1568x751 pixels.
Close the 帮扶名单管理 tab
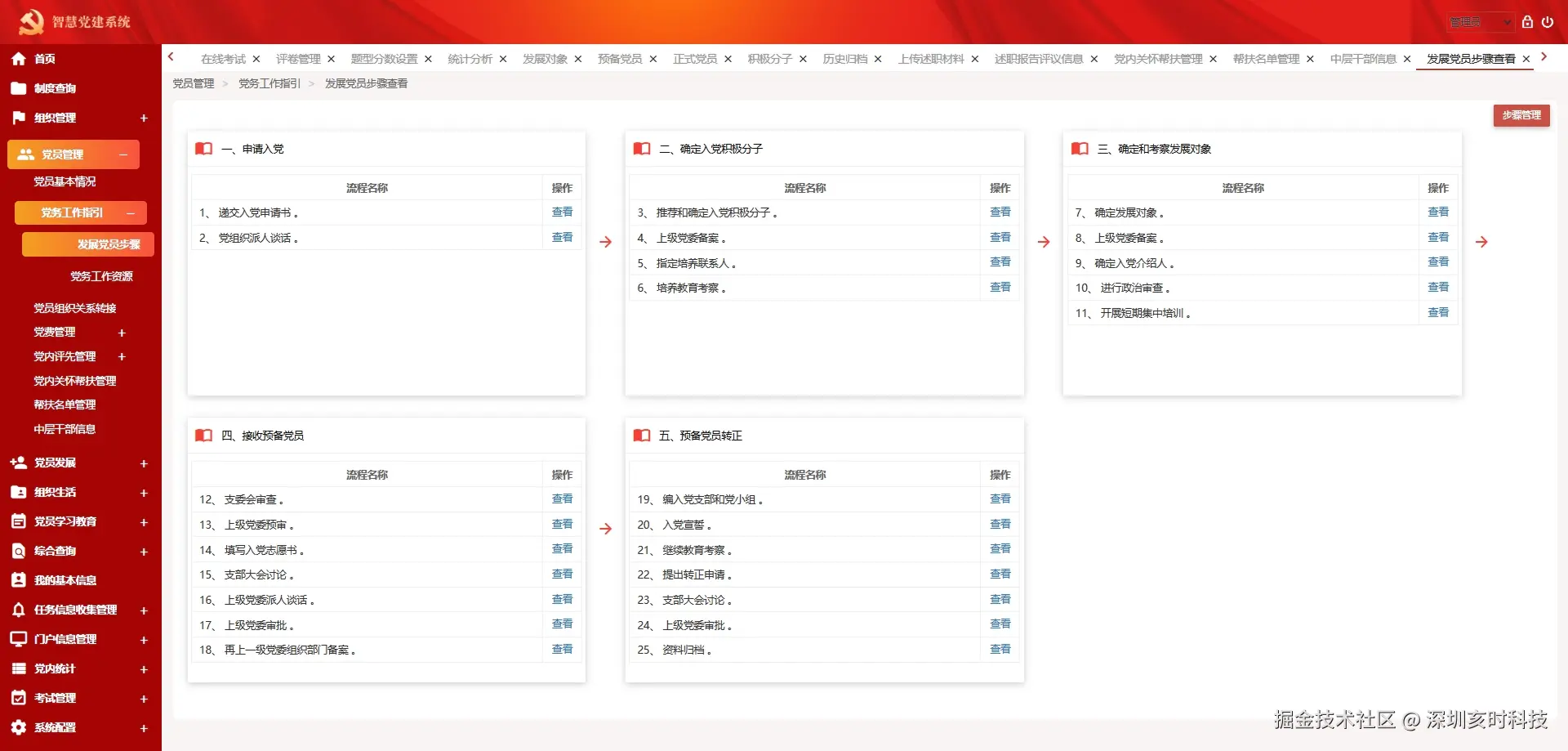[1310, 59]
